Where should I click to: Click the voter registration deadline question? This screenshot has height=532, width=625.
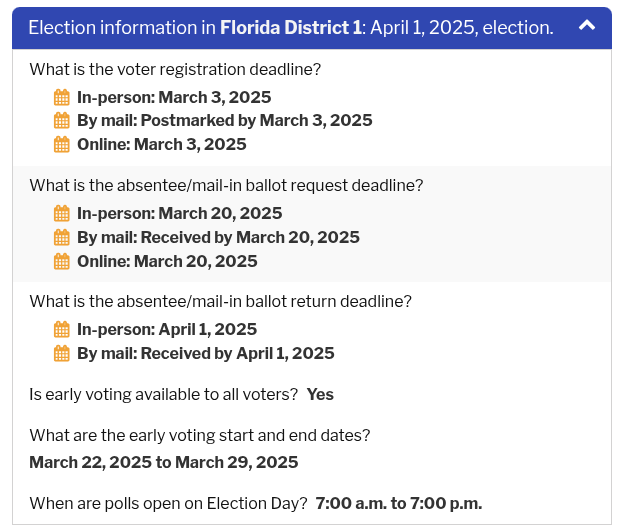coord(175,70)
